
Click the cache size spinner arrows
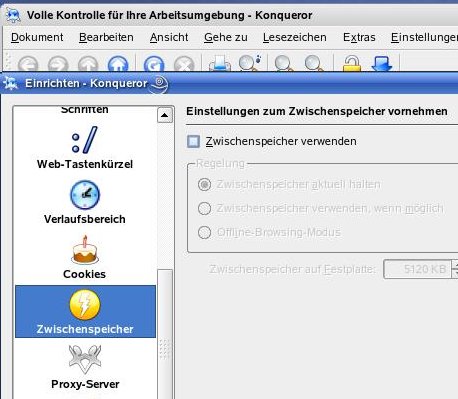click(455, 269)
